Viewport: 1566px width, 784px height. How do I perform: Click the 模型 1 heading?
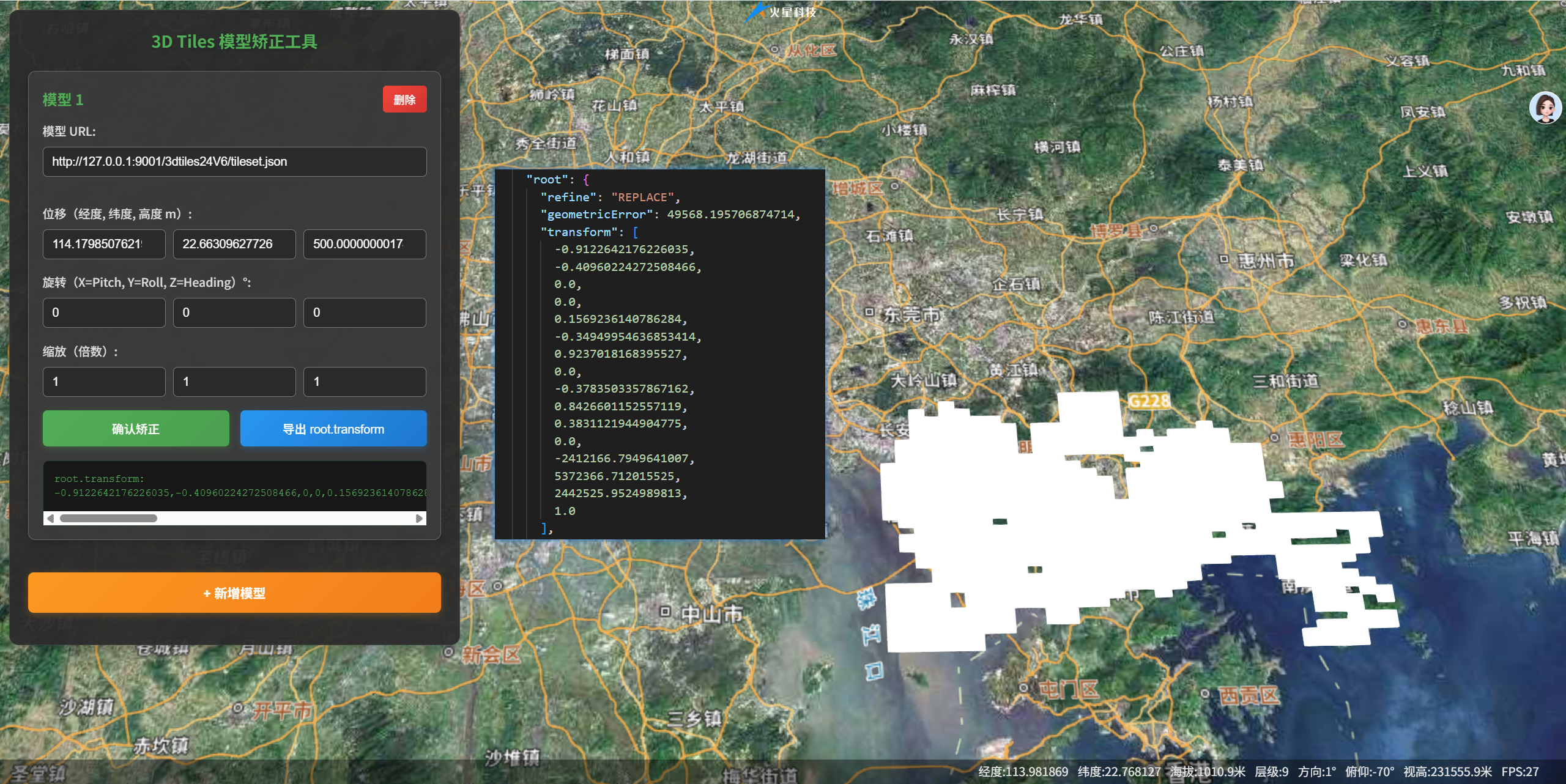click(x=63, y=100)
